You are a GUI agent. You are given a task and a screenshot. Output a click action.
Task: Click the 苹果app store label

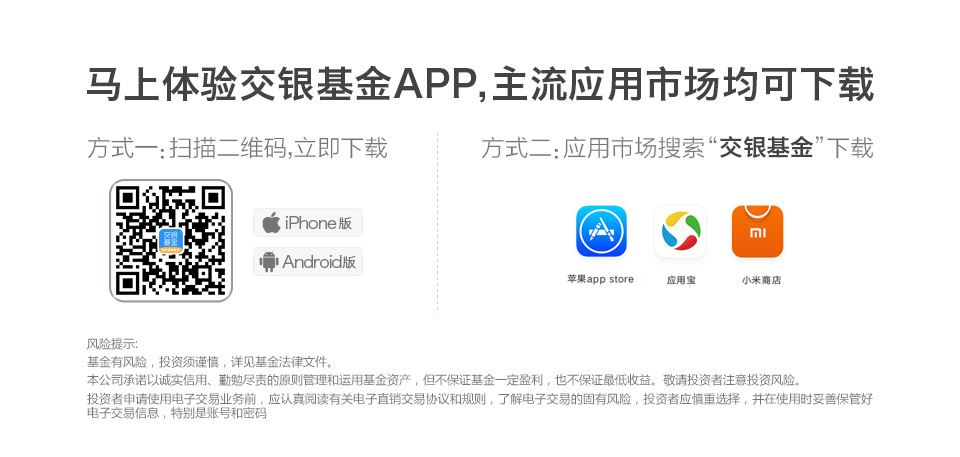pos(600,279)
